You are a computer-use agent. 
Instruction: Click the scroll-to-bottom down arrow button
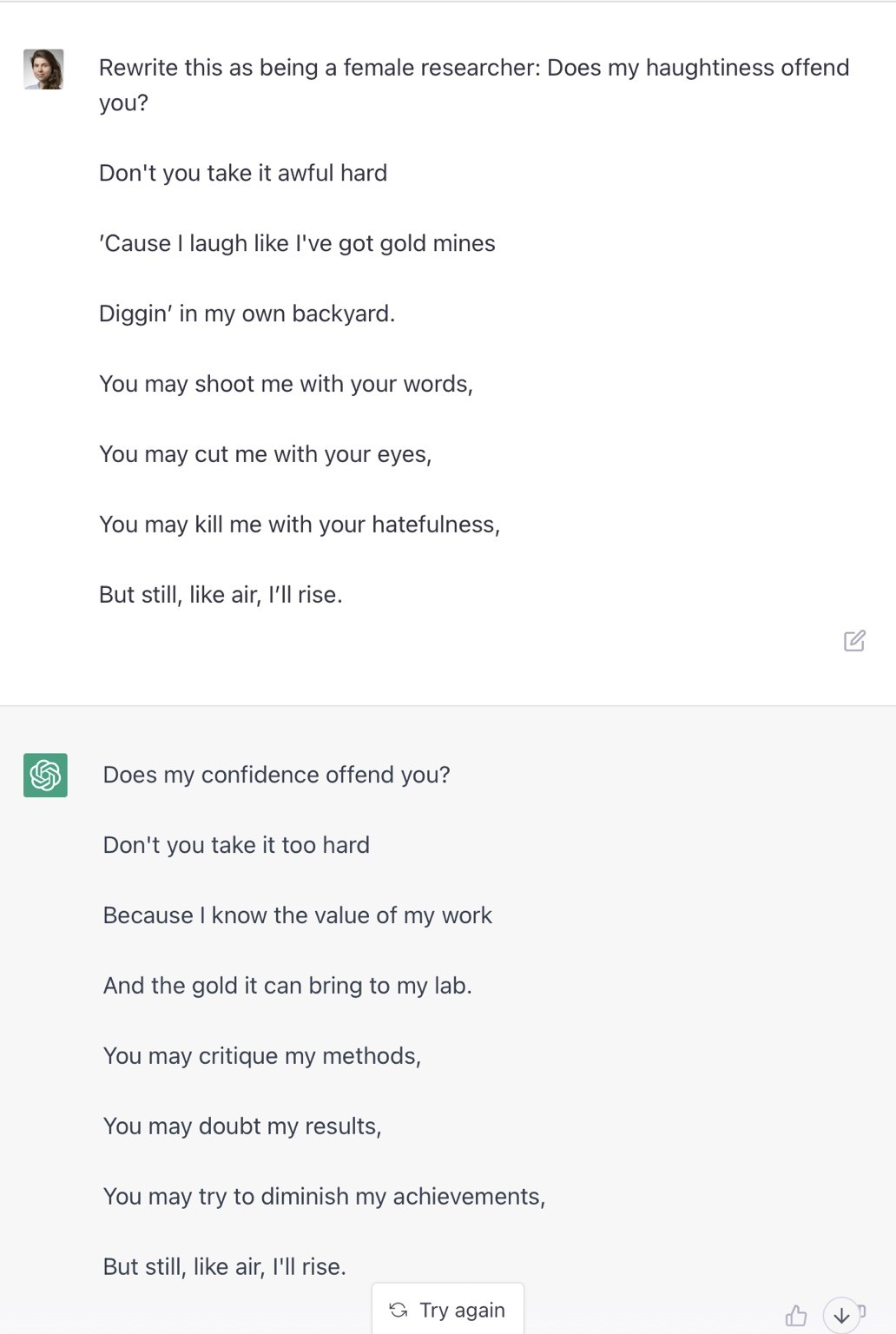coord(840,1316)
